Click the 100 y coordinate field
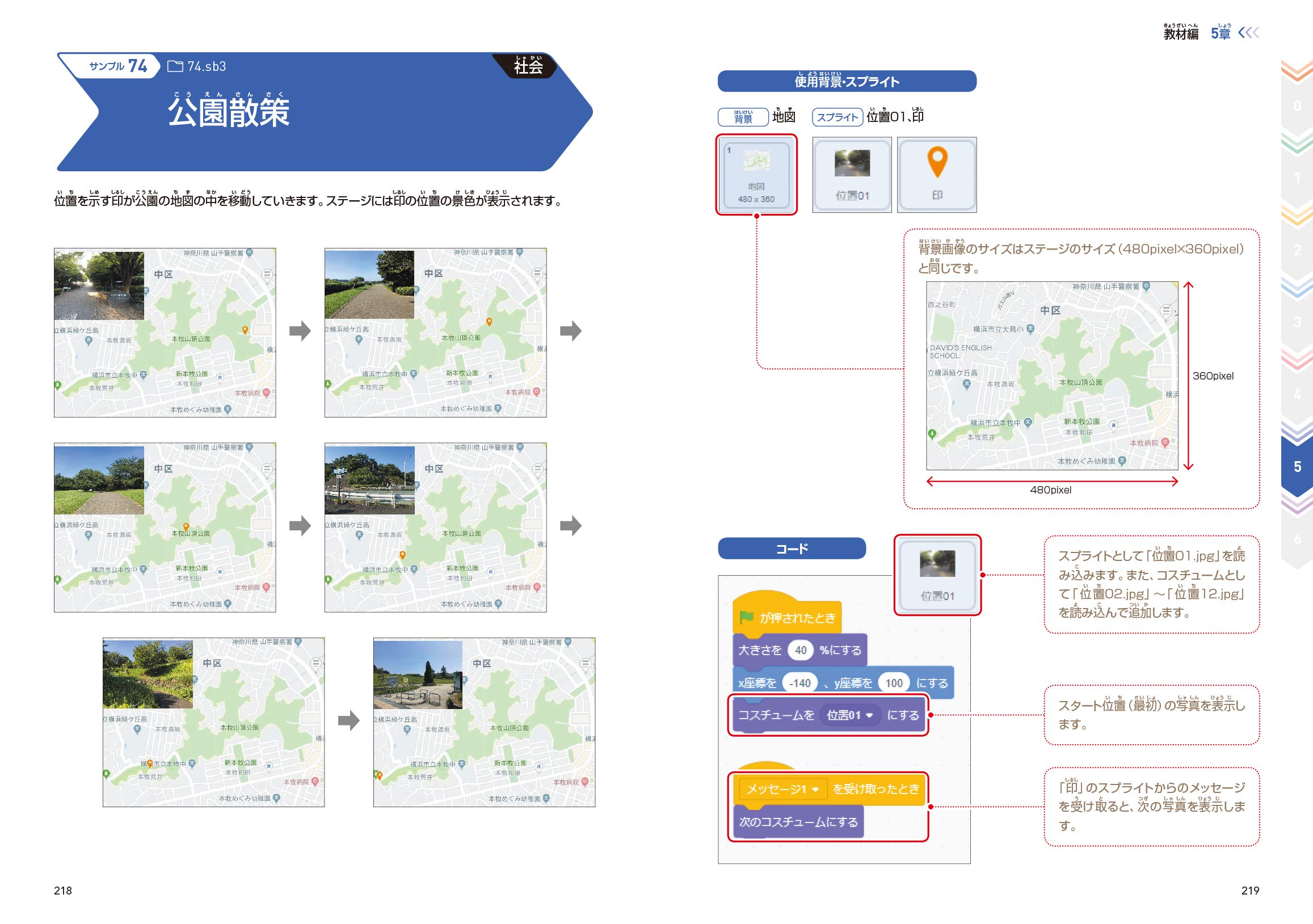The width and height of the screenshot is (1313, 924). 893,683
